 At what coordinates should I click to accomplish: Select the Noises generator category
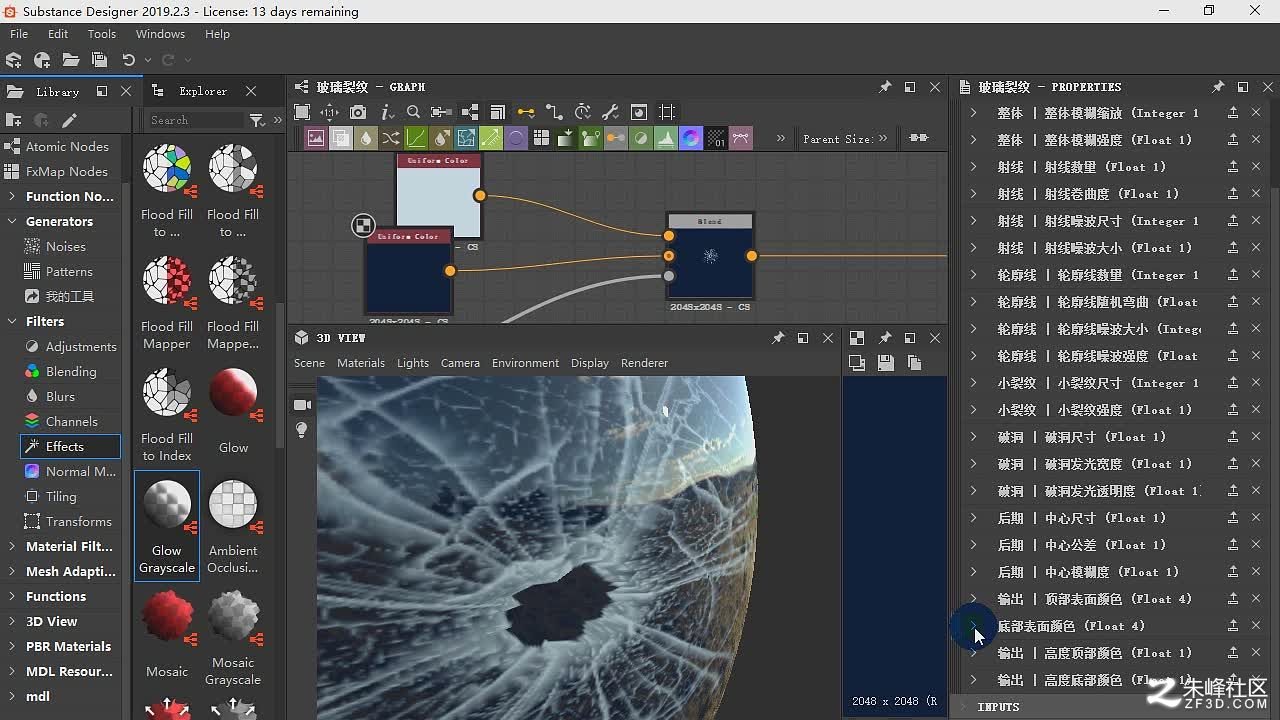click(x=66, y=246)
